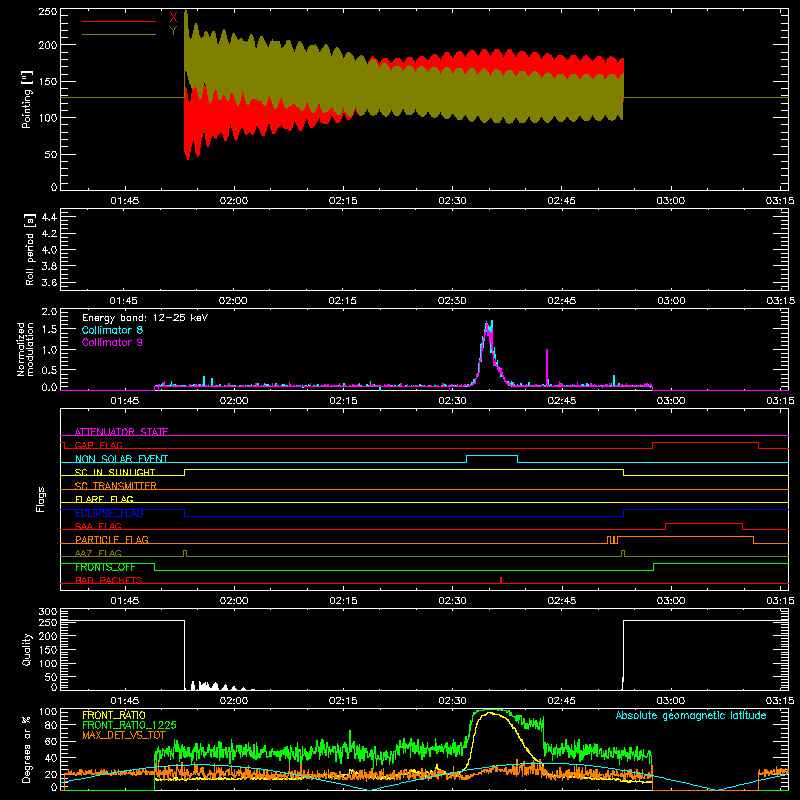Click the Collimator 8 legend entry

click(112, 330)
